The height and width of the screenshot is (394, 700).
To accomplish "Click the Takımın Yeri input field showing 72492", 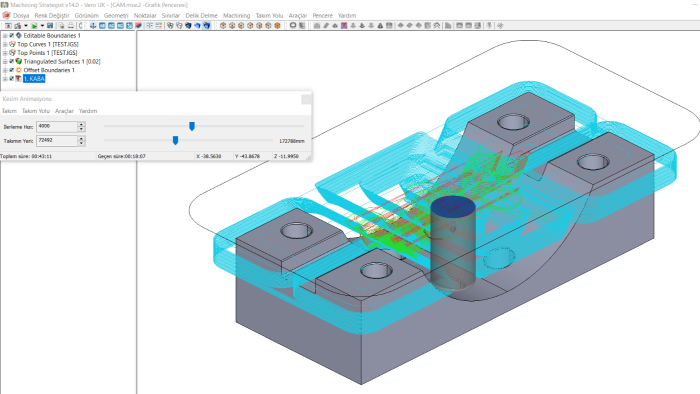I will (57, 141).
